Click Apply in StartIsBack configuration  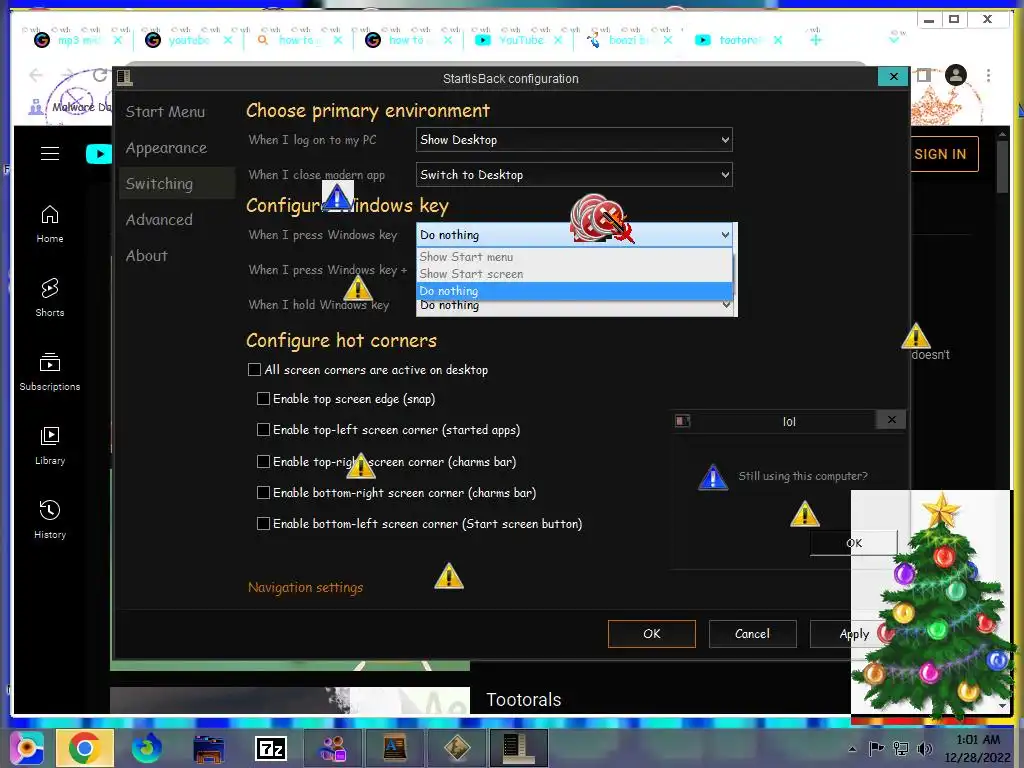click(x=853, y=633)
